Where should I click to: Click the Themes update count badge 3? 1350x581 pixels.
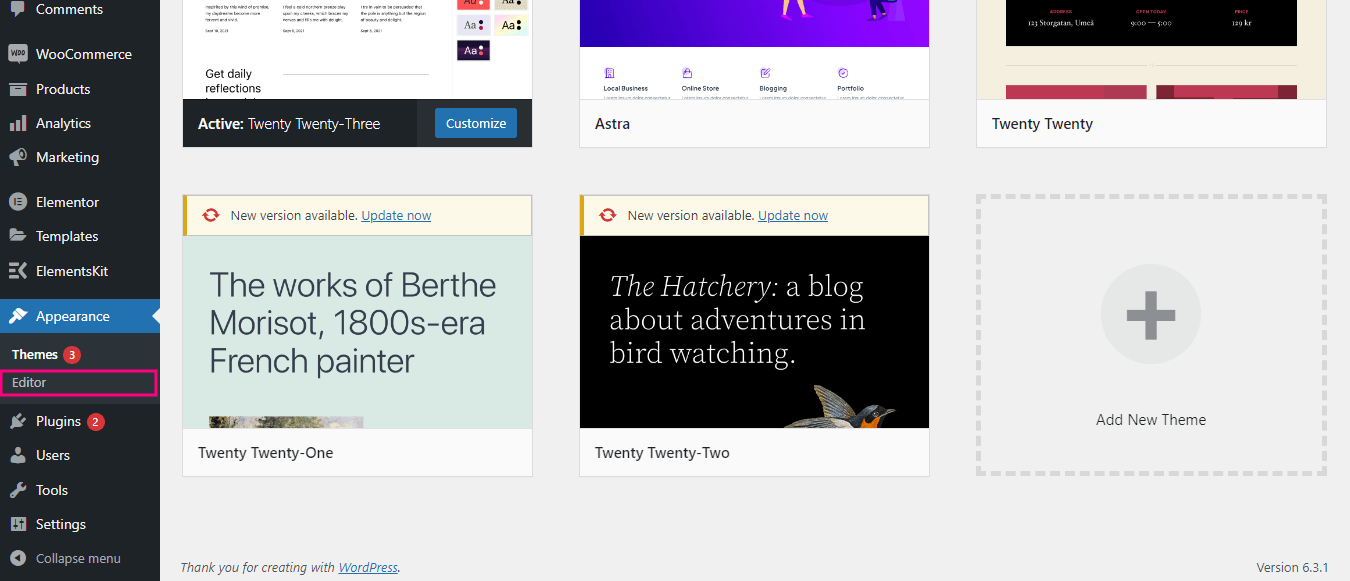click(x=72, y=355)
